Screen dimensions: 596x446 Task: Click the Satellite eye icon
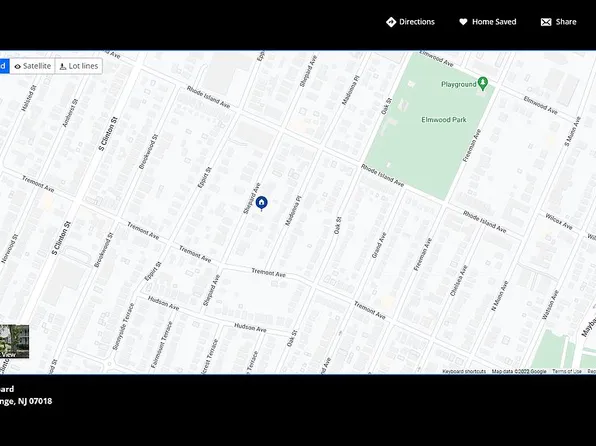(17, 67)
